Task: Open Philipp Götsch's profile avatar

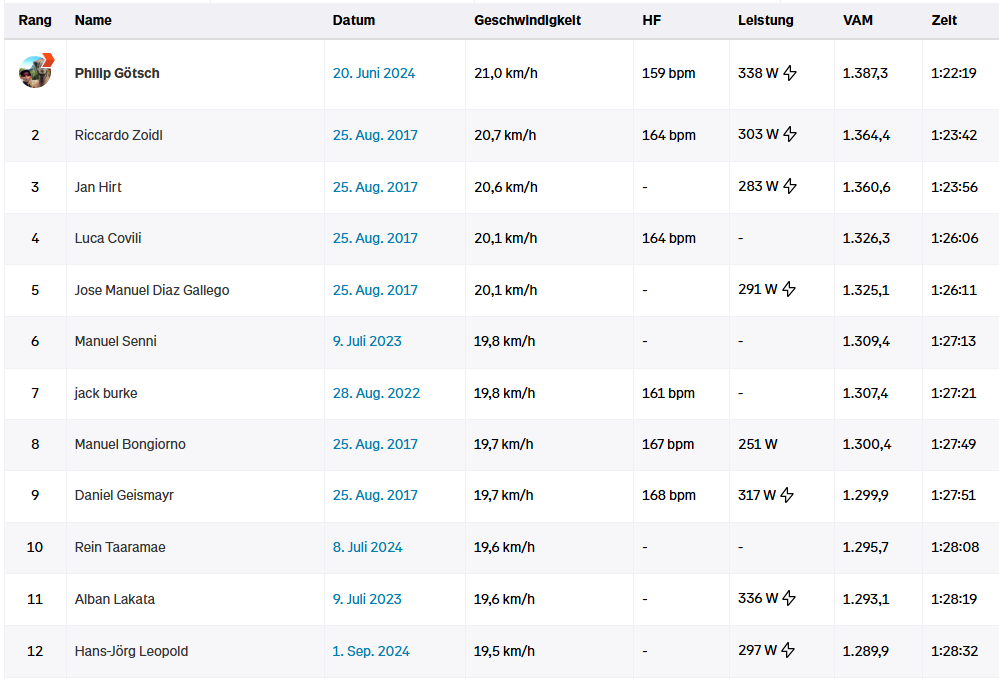Action: [x=35, y=72]
